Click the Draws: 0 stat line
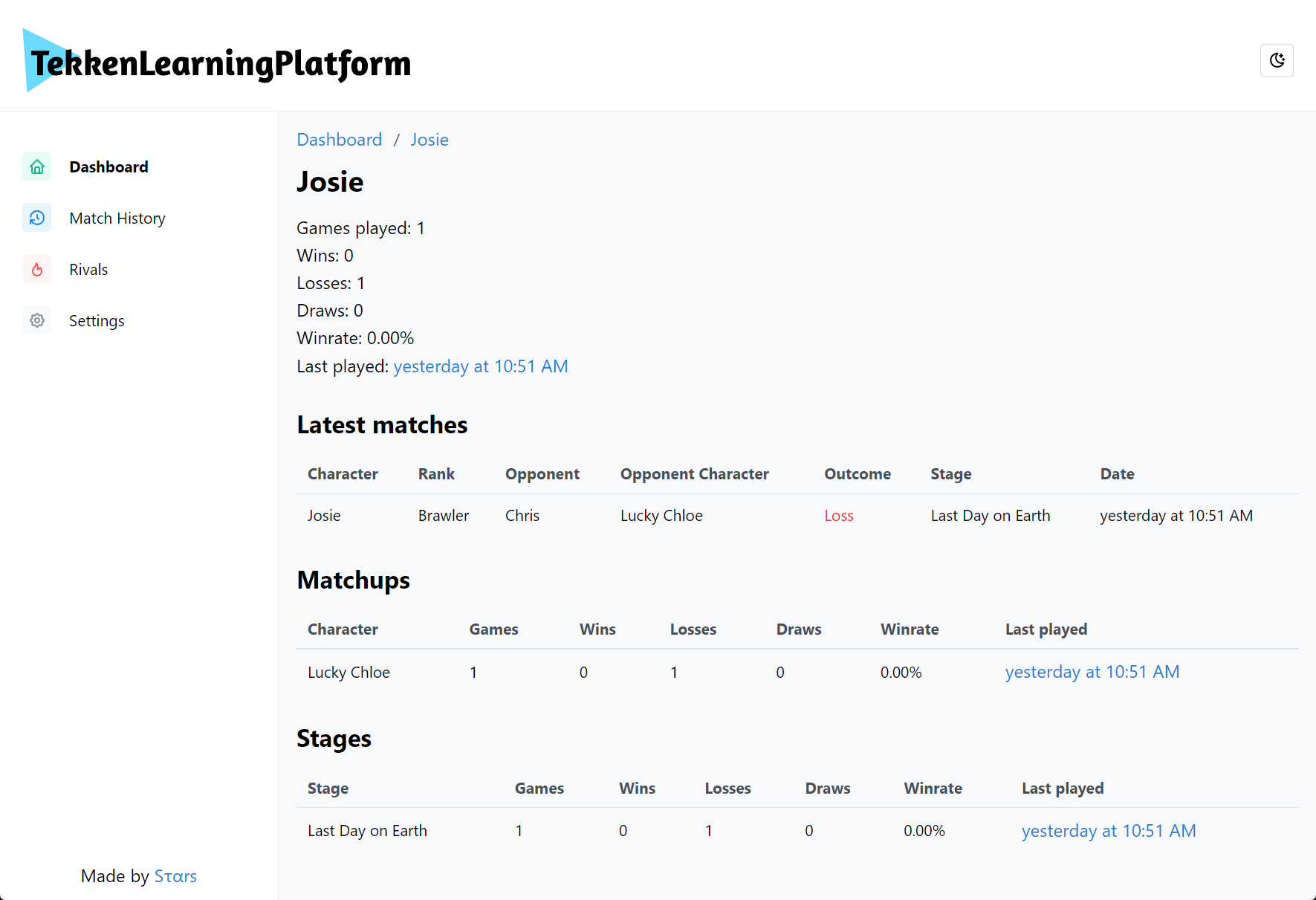 tap(330, 311)
